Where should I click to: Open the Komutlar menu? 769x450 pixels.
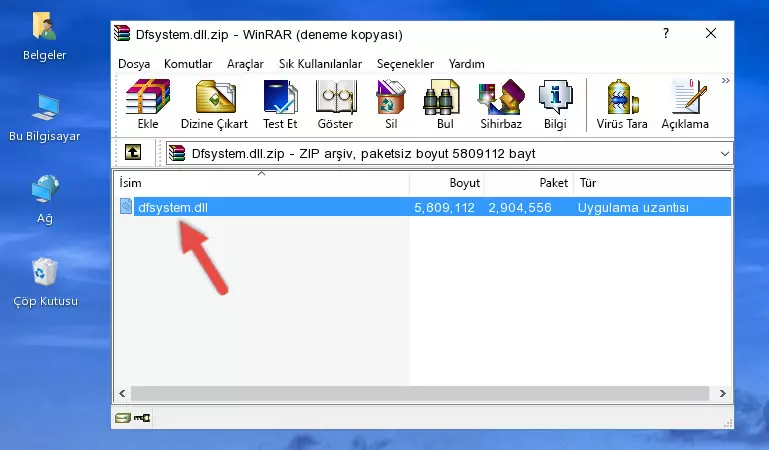point(188,64)
